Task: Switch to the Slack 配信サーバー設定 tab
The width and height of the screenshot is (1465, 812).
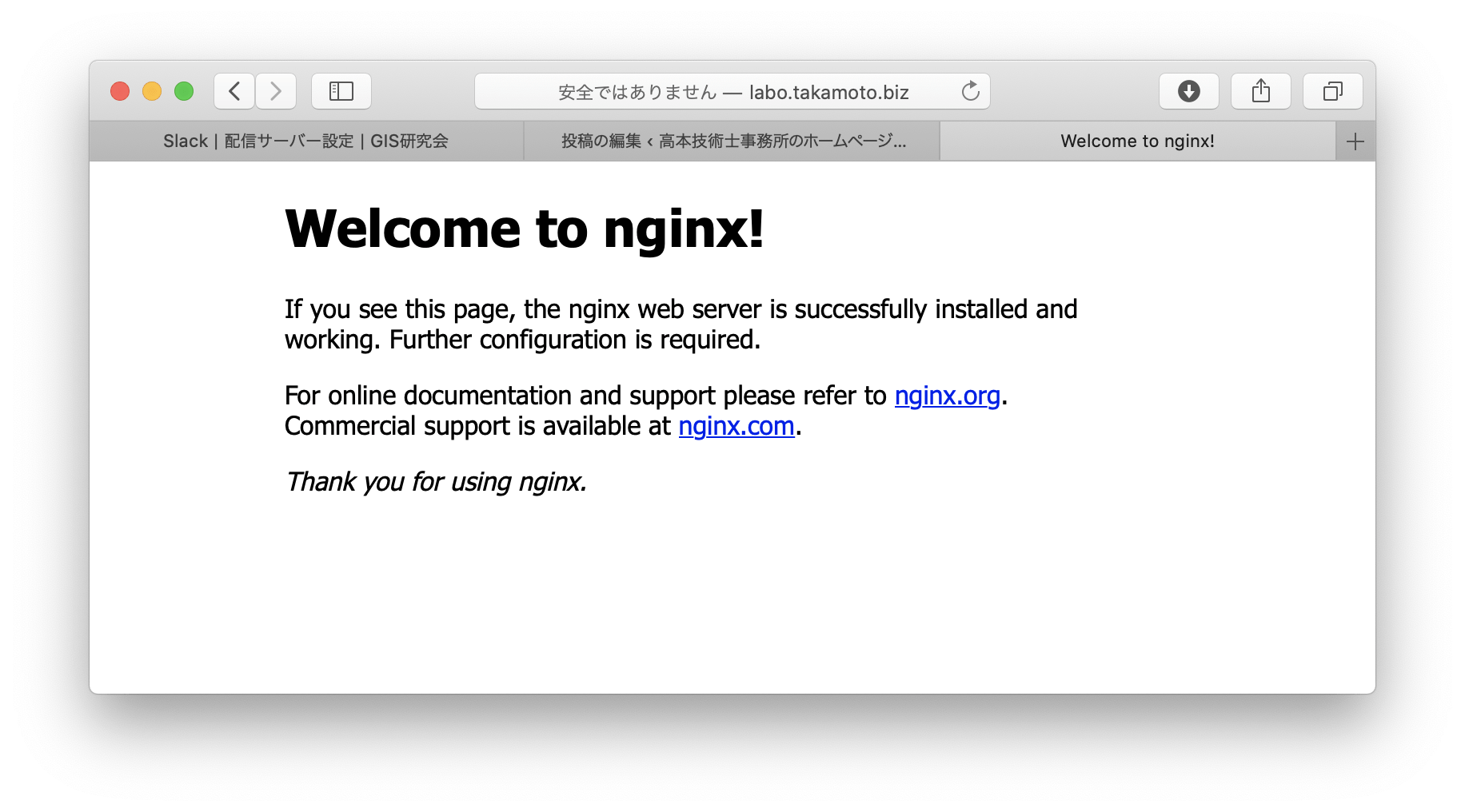Action: point(306,141)
